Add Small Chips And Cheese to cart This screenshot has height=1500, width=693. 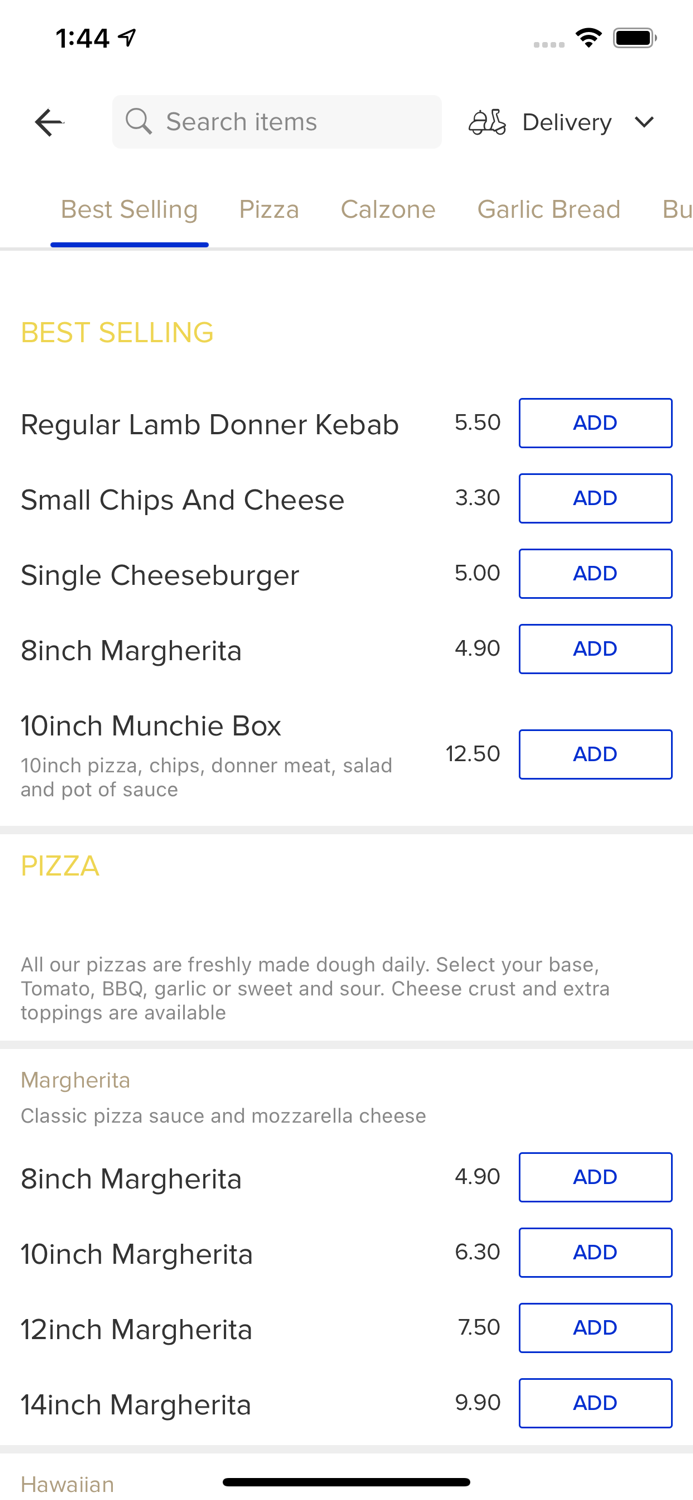[595, 498]
